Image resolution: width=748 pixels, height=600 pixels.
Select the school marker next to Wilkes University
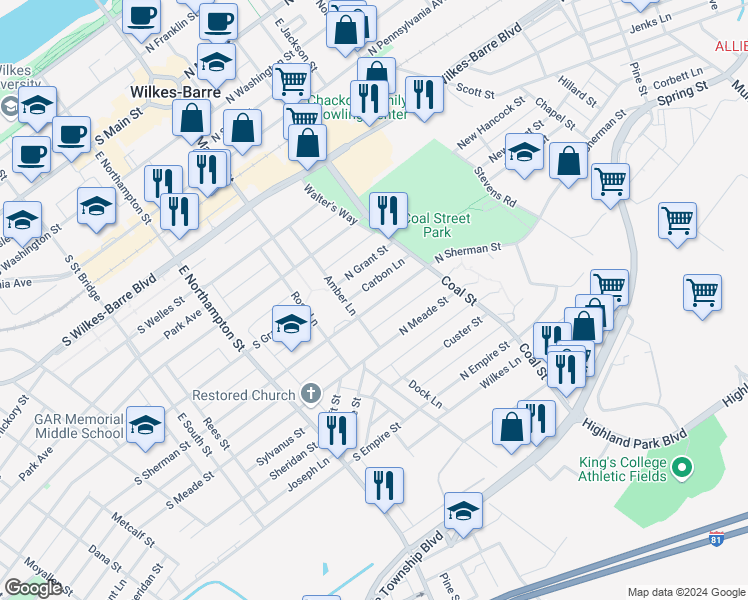[37, 104]
